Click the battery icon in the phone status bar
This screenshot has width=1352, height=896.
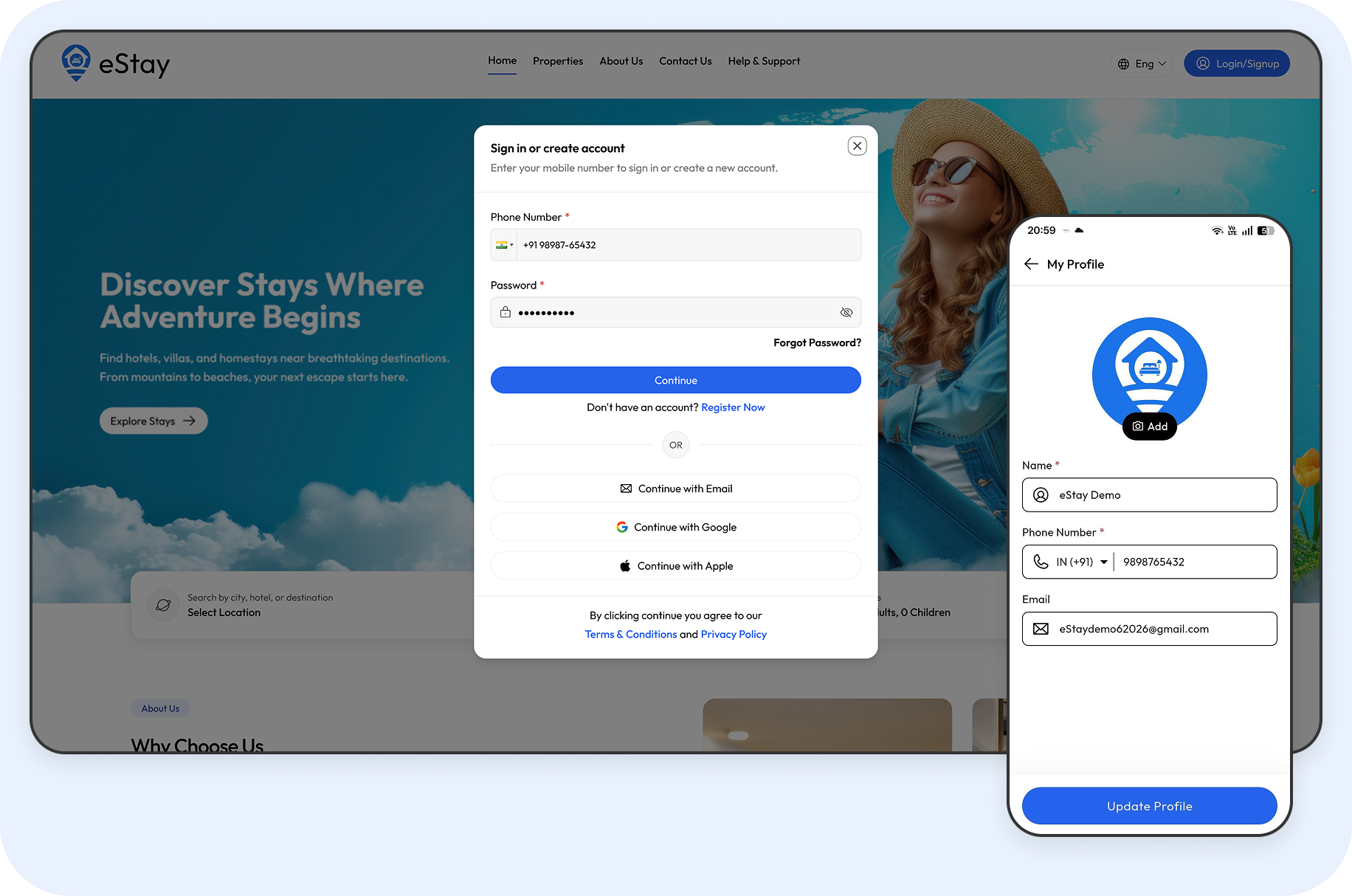click(x=1266, y=231)
